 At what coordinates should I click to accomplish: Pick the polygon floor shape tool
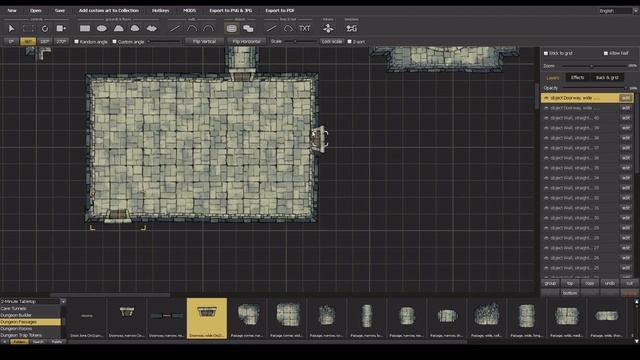click(118, 28)
